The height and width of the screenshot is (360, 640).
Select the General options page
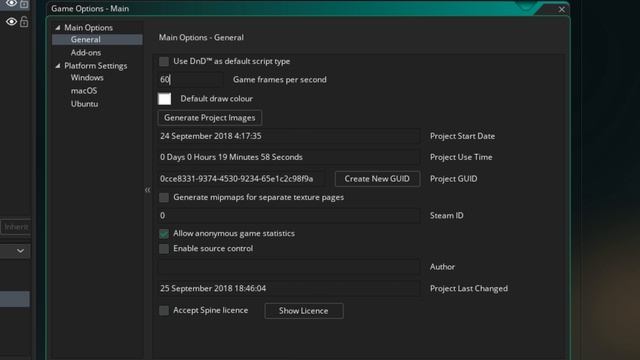(x=97, y=40)
